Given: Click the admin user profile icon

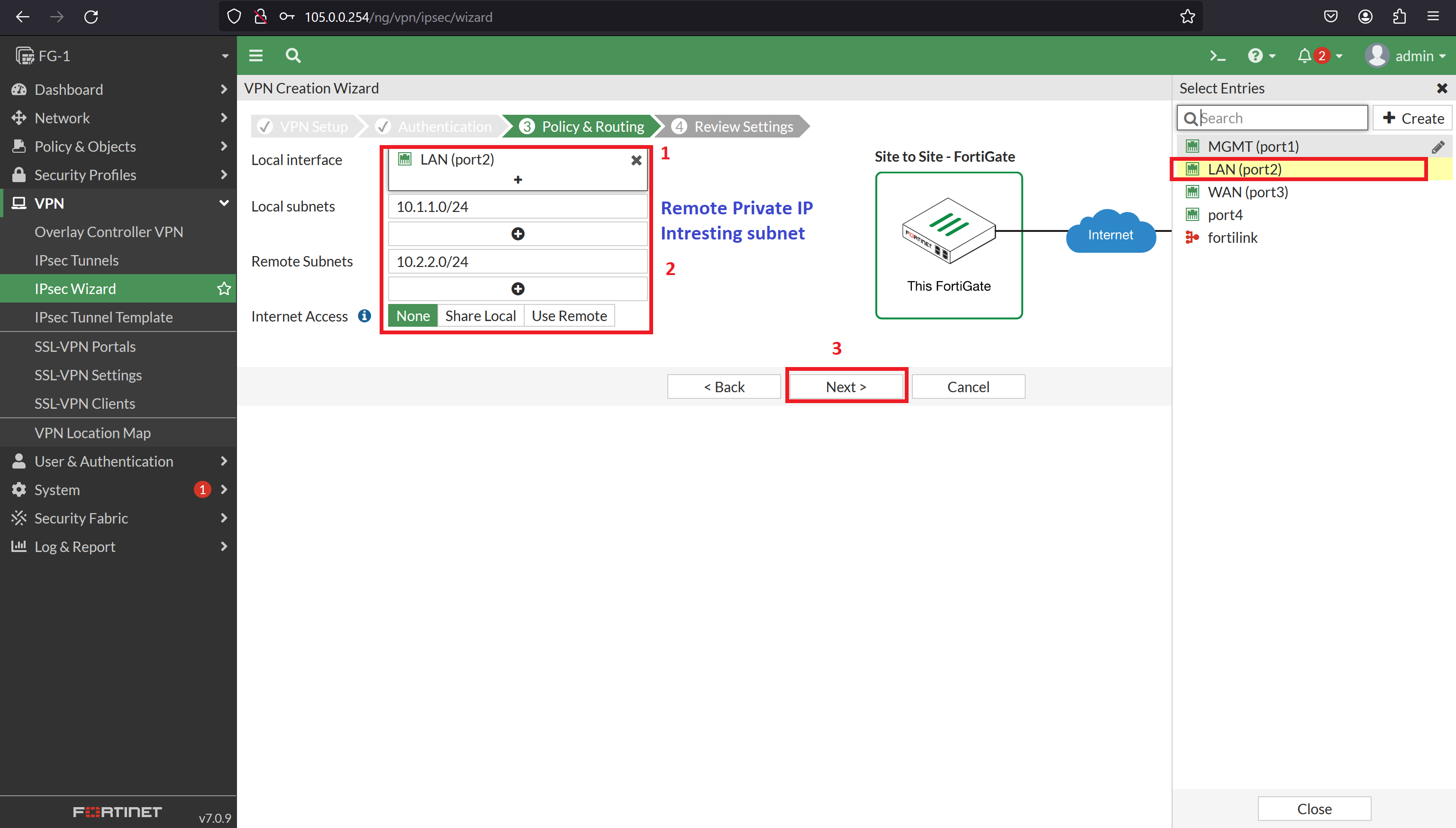Looking at the screenshot, I should (x=1376, y=55).
